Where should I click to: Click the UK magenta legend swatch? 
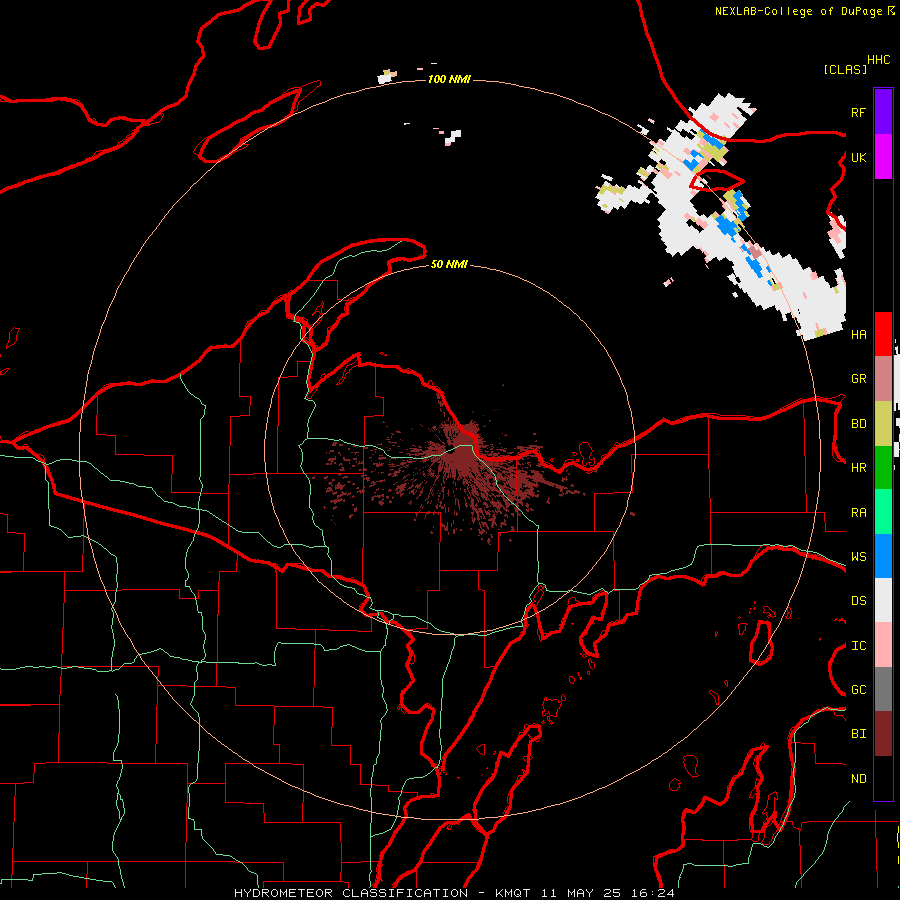point(883,157)
